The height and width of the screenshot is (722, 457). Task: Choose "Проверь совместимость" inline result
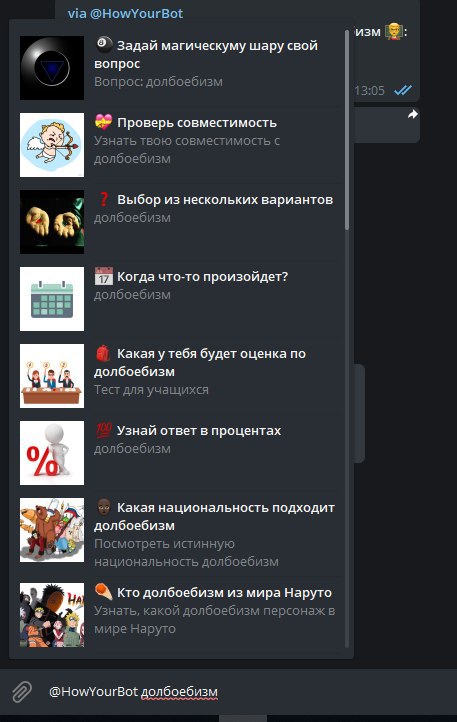click(x=177, y=145)
